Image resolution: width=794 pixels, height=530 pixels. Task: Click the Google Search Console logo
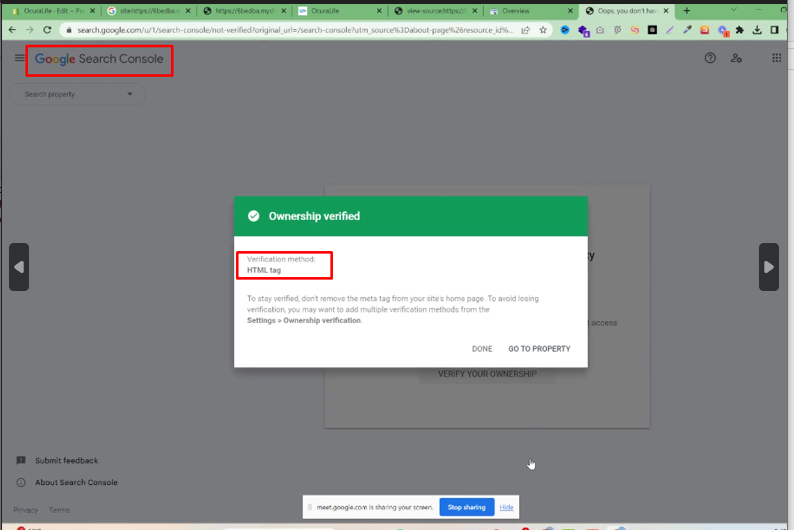click(x=99, y=59)
